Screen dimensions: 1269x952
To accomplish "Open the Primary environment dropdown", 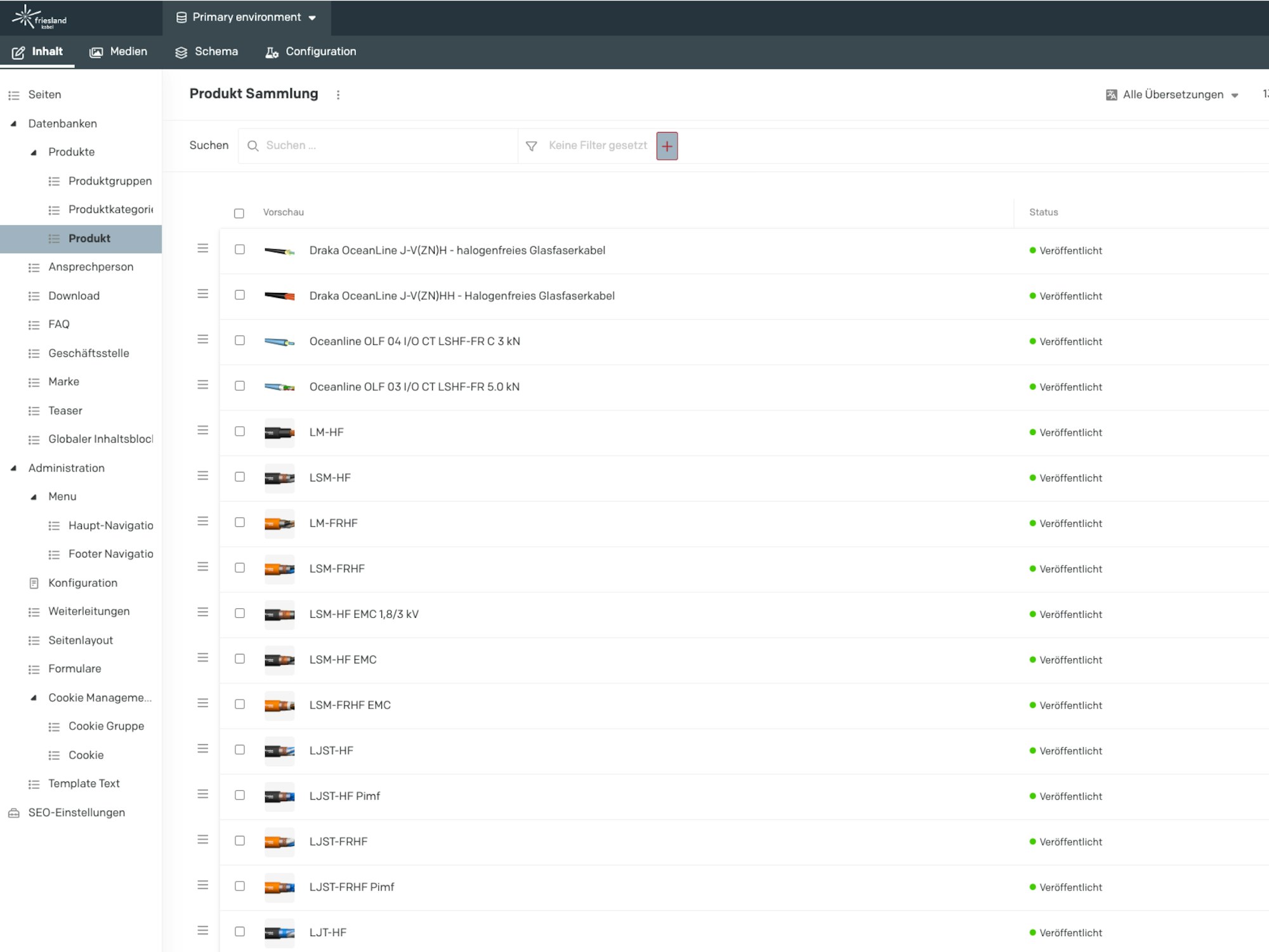I will (247, 18).
